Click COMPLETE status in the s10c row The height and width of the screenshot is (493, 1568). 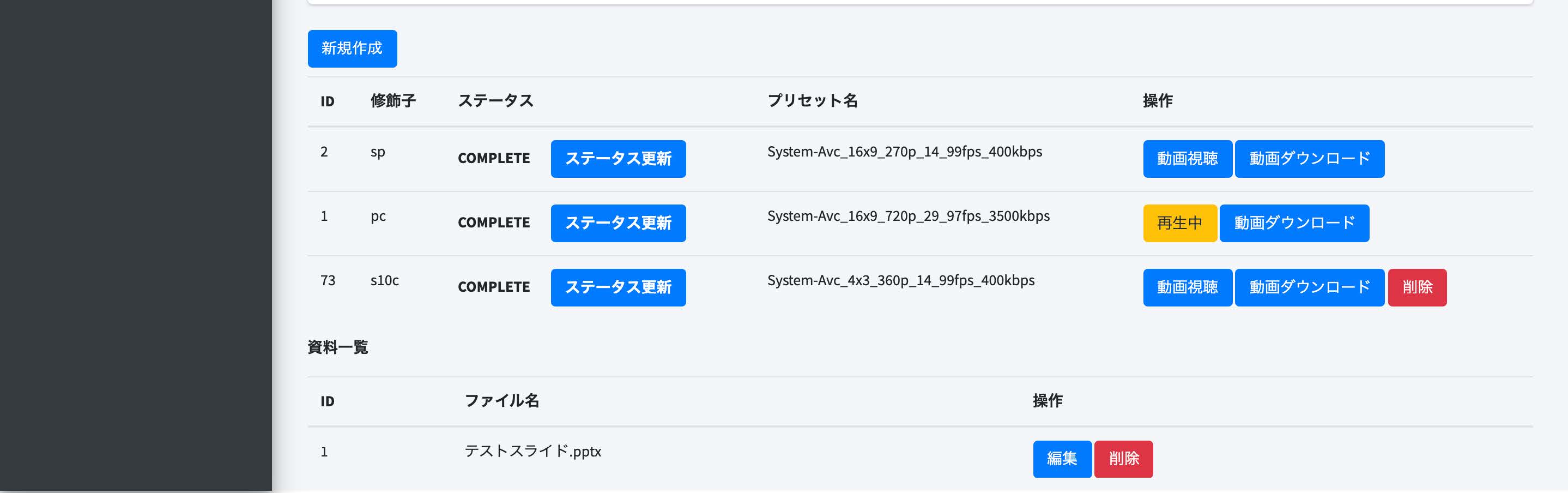(494, 287)
